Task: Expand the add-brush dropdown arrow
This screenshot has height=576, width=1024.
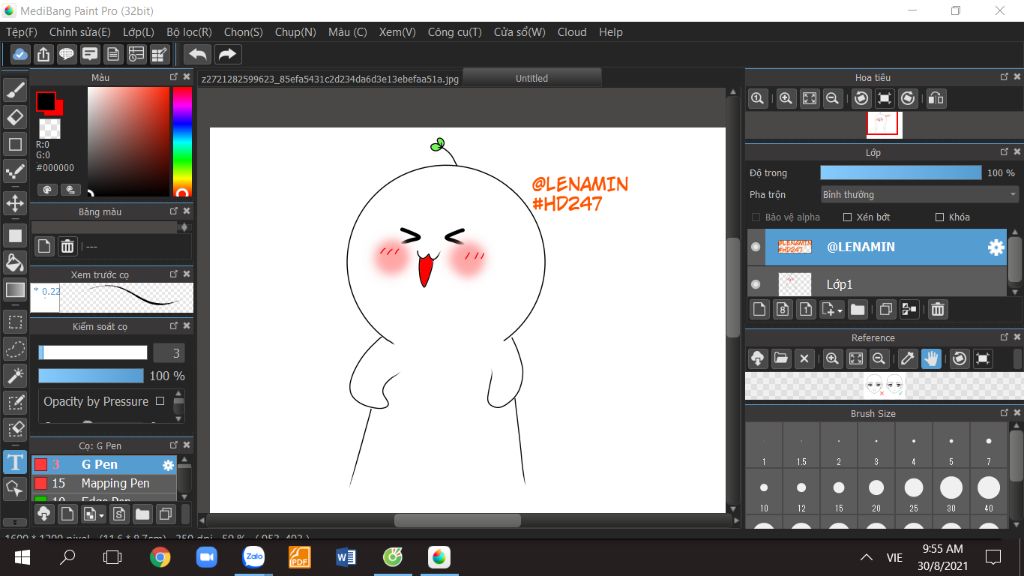Action: pyautogui.click(x=102, y=516)
